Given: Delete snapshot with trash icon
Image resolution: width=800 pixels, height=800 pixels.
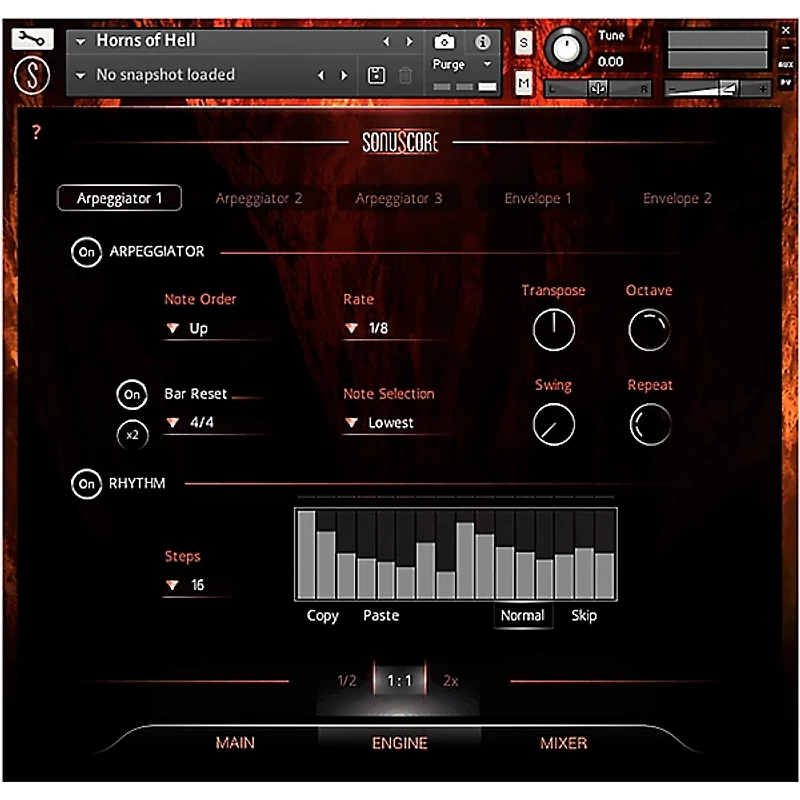Looking at the screenshot, I should (405, 75).
